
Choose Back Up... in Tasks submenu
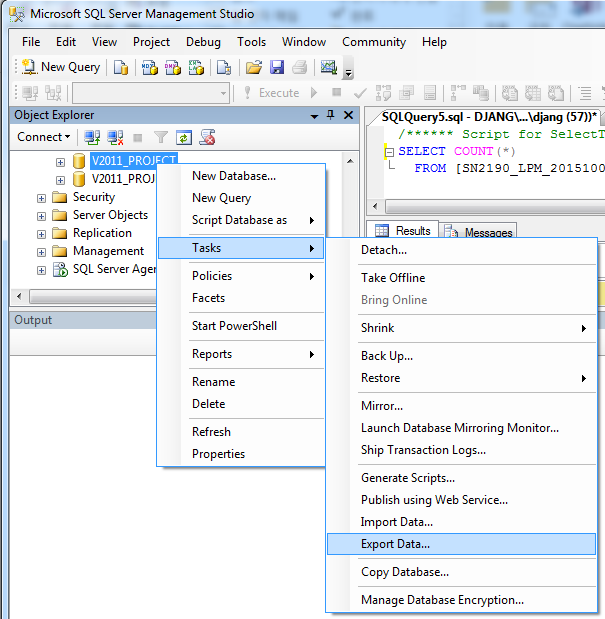[461, 356]
